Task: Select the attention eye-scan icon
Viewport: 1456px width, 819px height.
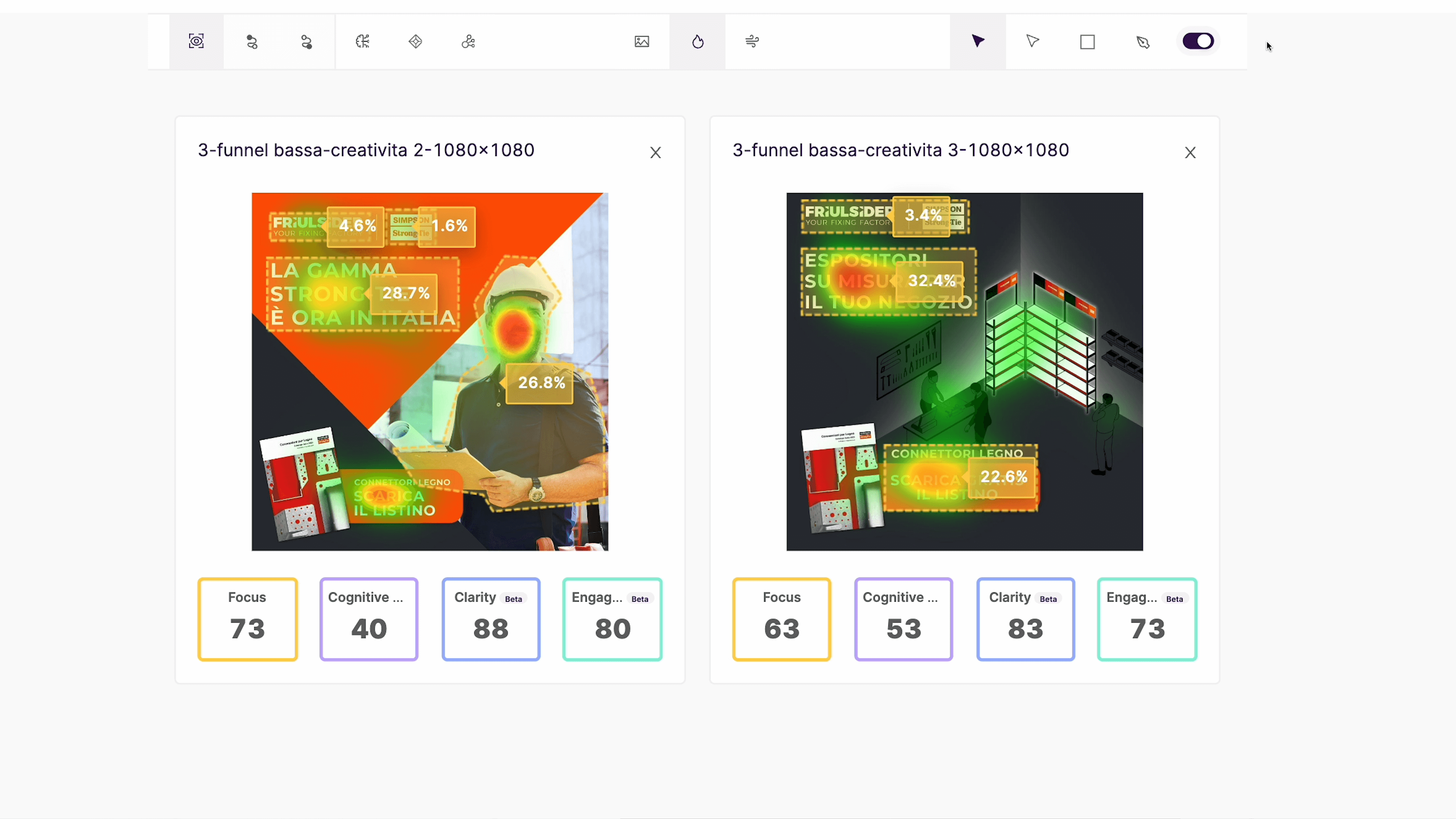Action: pos(196,41)
